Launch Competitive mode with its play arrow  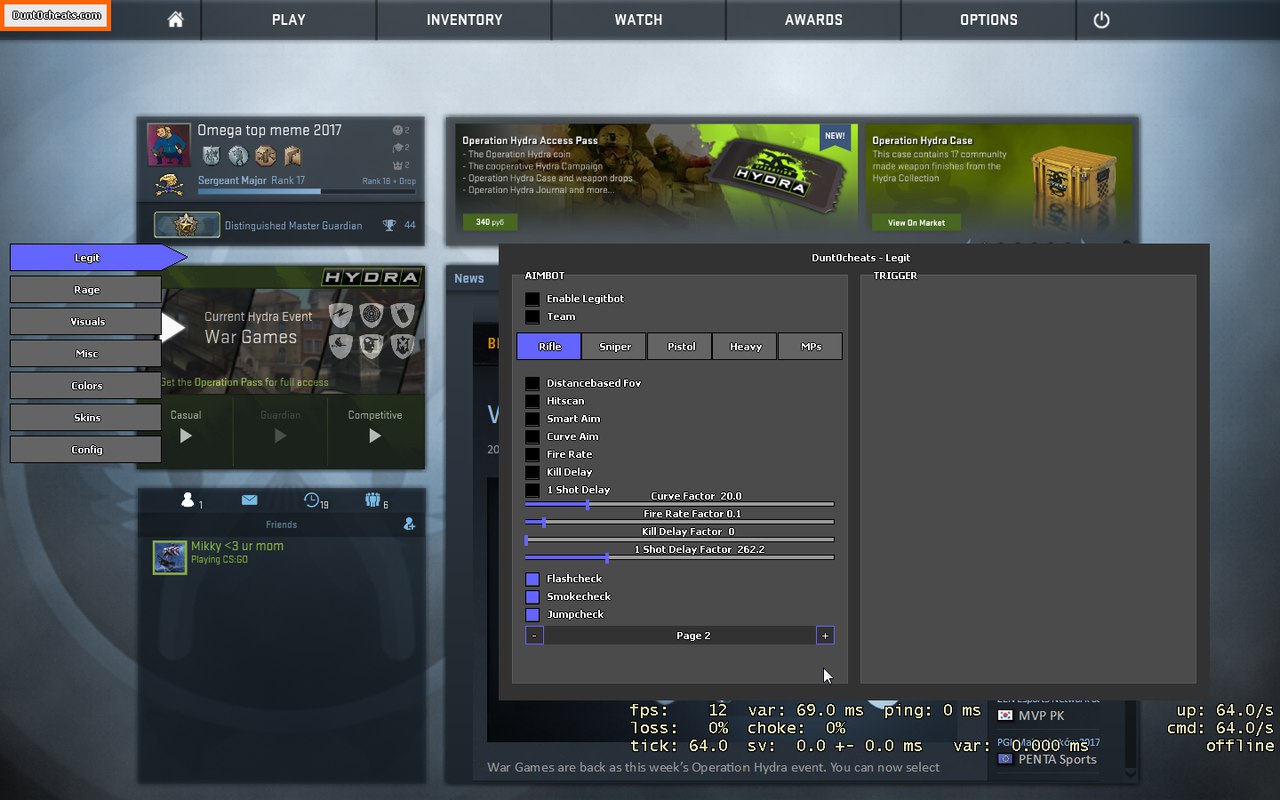375,436
